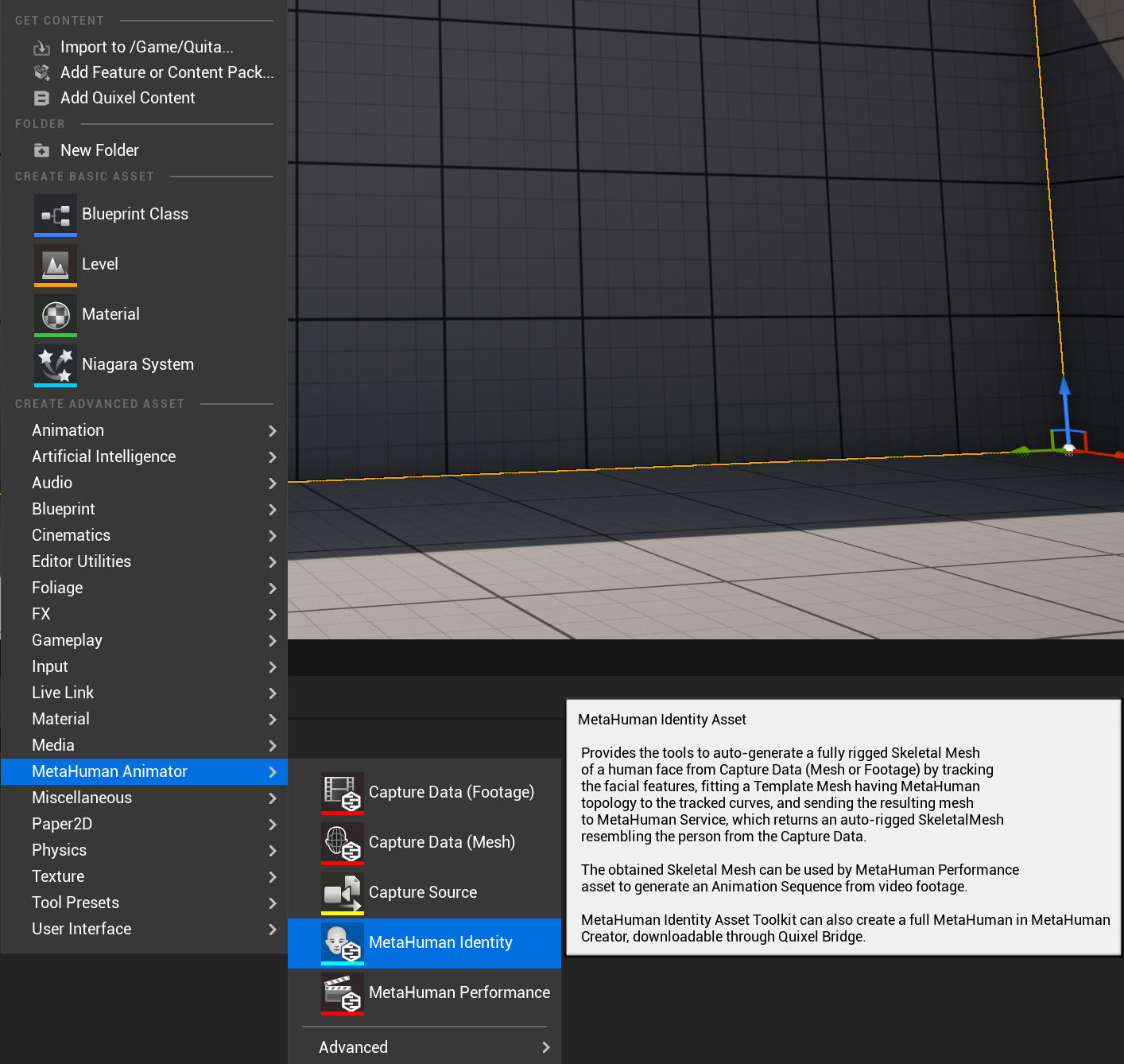Select the MetaHuman Identity asset
The height and width of the screenshot is (1064, 1124).
pos(440,942)
